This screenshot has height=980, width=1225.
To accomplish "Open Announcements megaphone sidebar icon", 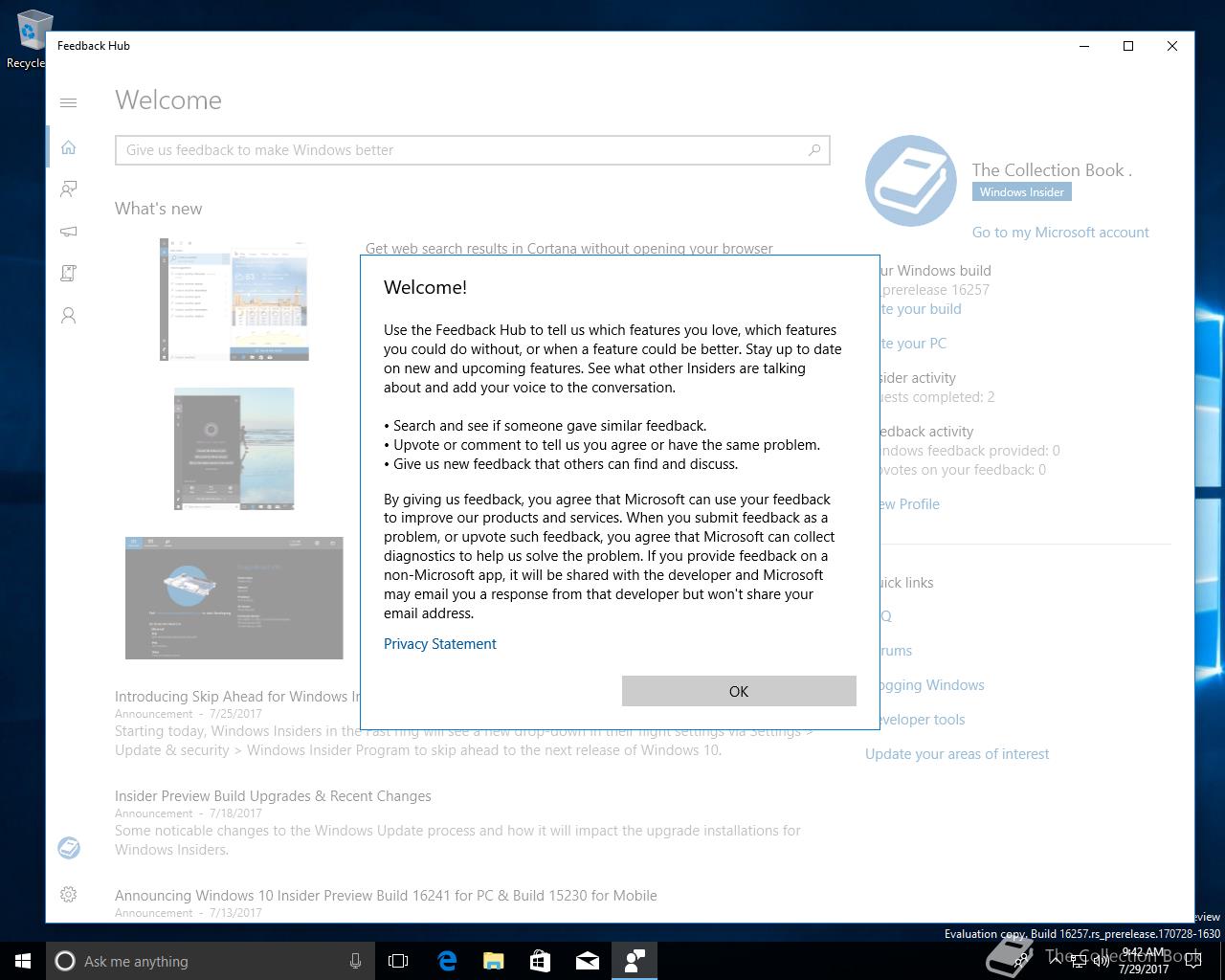I will (68, 232).
